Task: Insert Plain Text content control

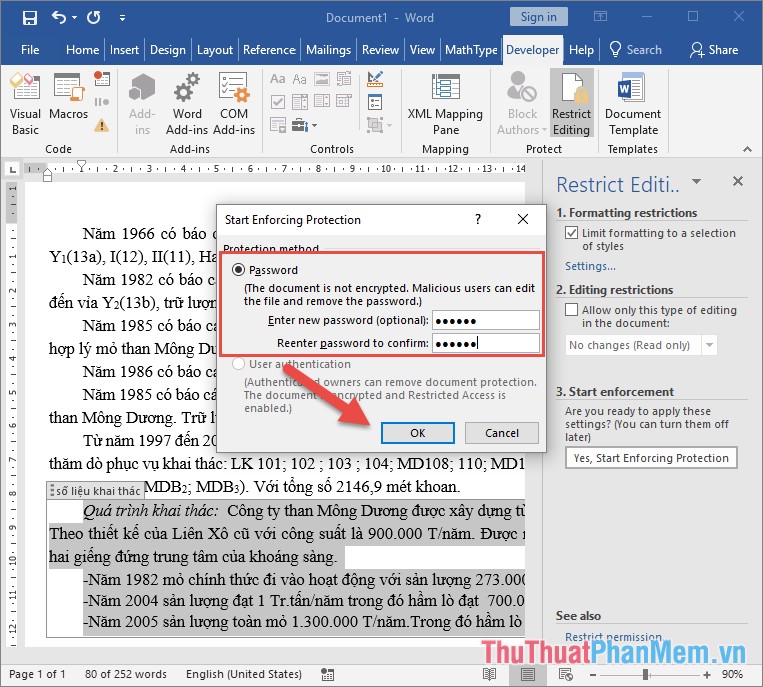Action: [300, 79]
